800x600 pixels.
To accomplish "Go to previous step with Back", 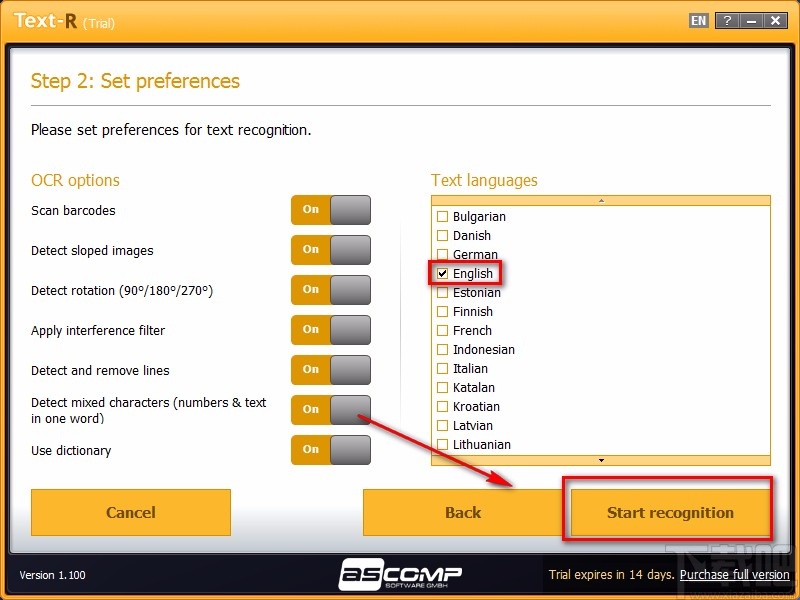I will pos(462,512).
